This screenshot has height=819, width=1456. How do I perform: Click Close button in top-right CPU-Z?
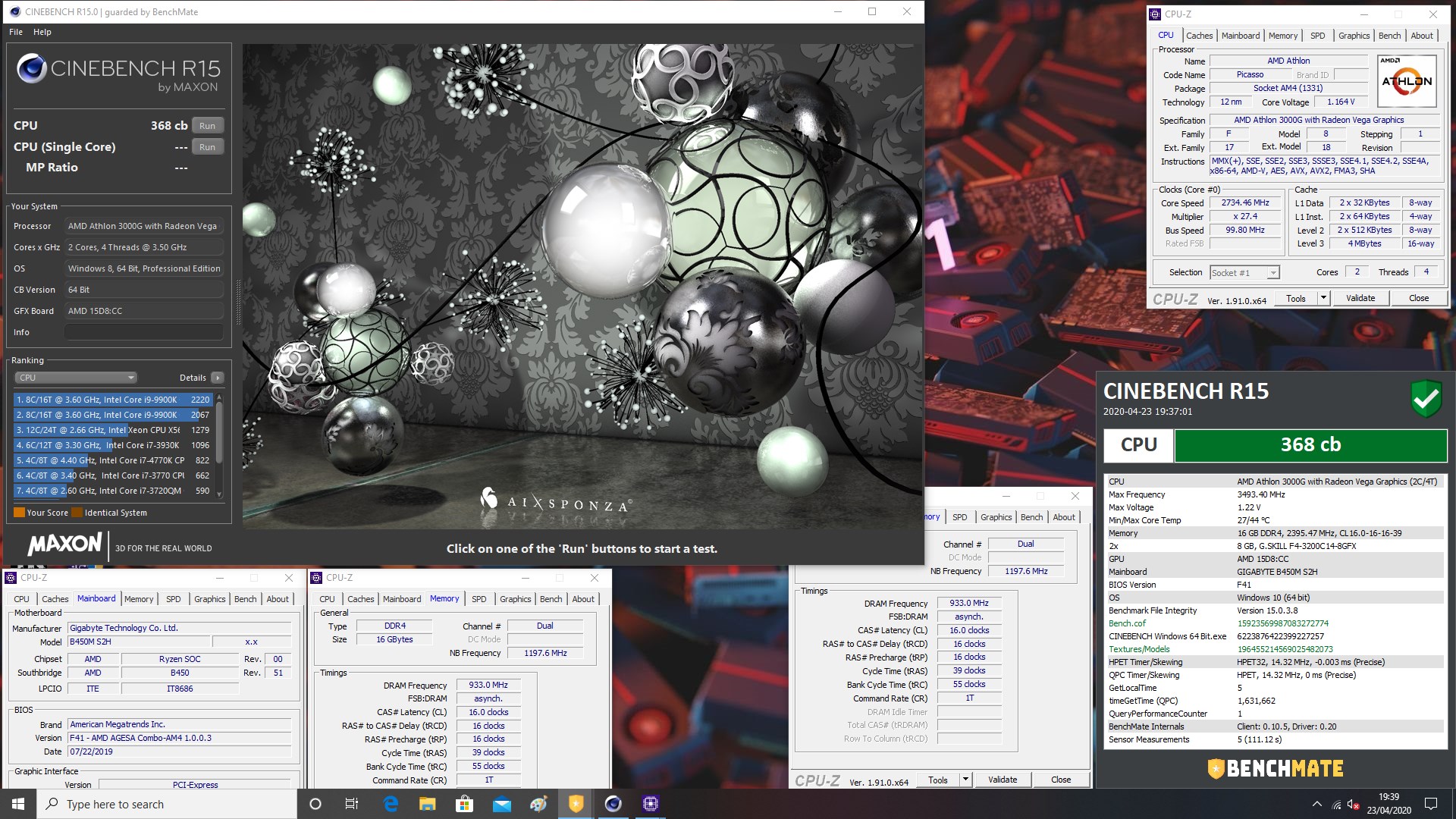click(x=1419, y=298)
